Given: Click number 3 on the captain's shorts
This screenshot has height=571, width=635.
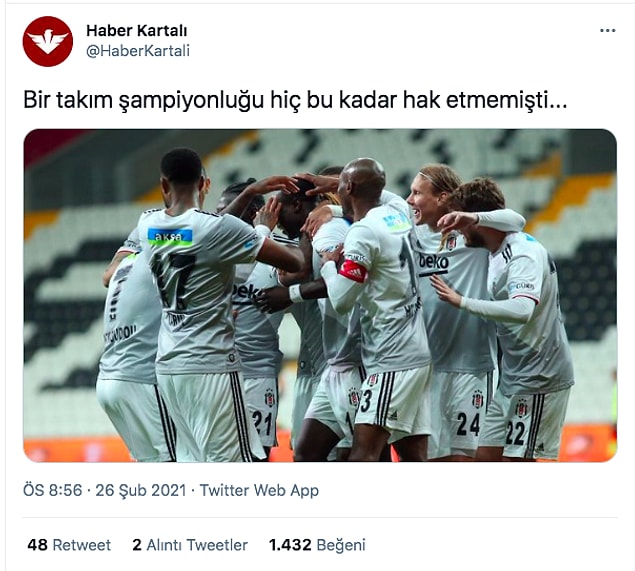Looking at the screenshot, I should (366, 401).
